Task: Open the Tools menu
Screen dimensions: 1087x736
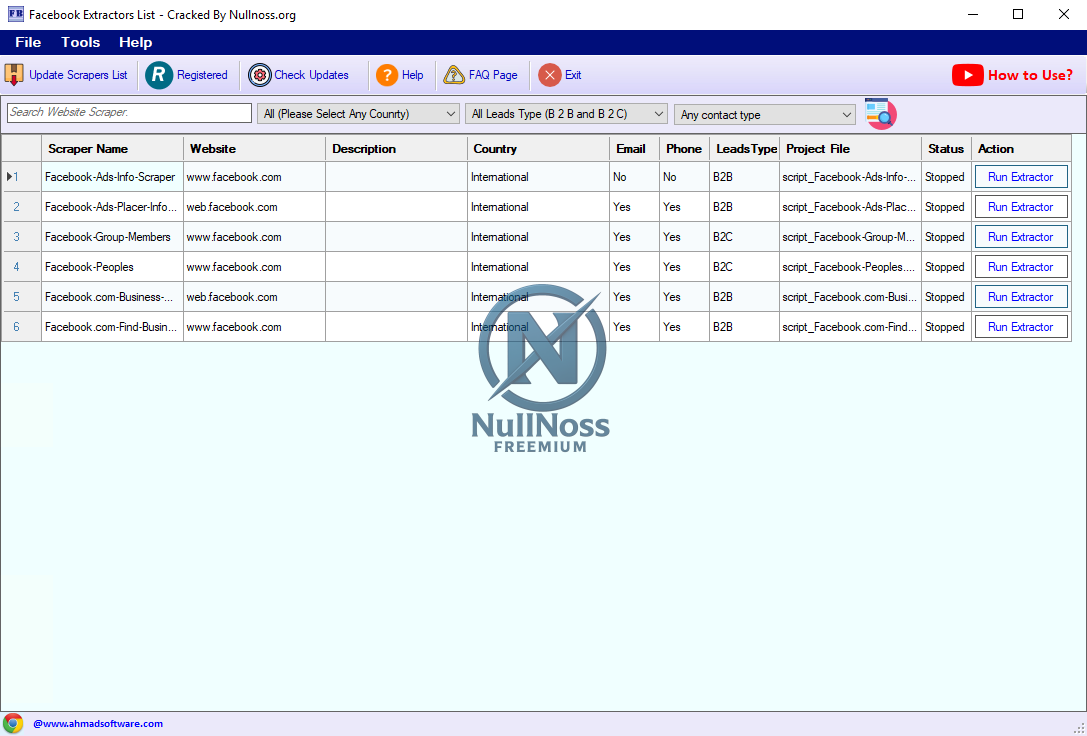Action: (80, 42)
